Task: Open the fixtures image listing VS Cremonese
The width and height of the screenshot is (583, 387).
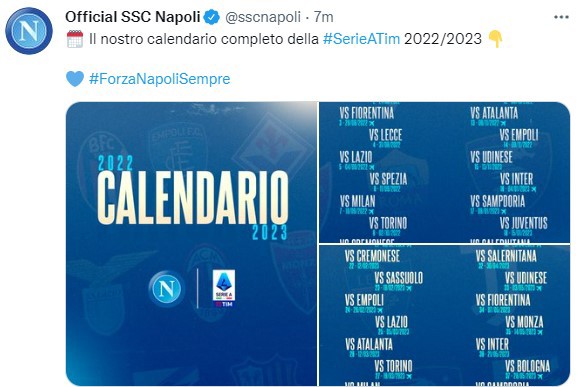Action: pyautogui.click(x=445, y=315)
